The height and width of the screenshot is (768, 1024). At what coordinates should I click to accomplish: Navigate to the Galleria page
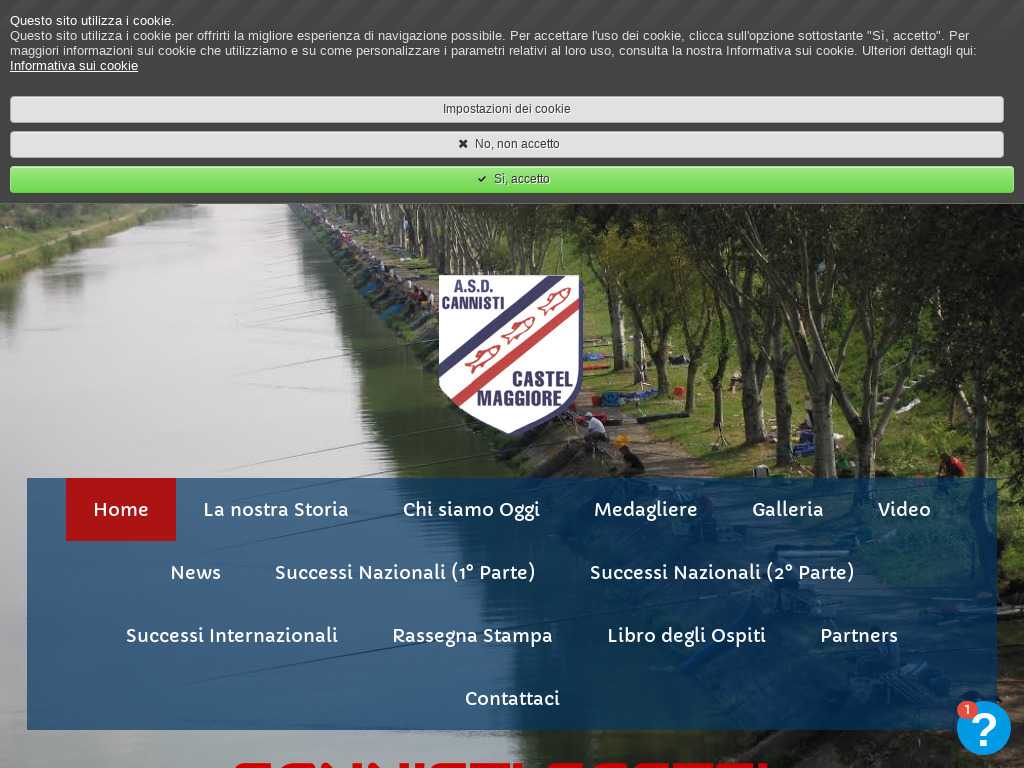click(x=788, y=510)
